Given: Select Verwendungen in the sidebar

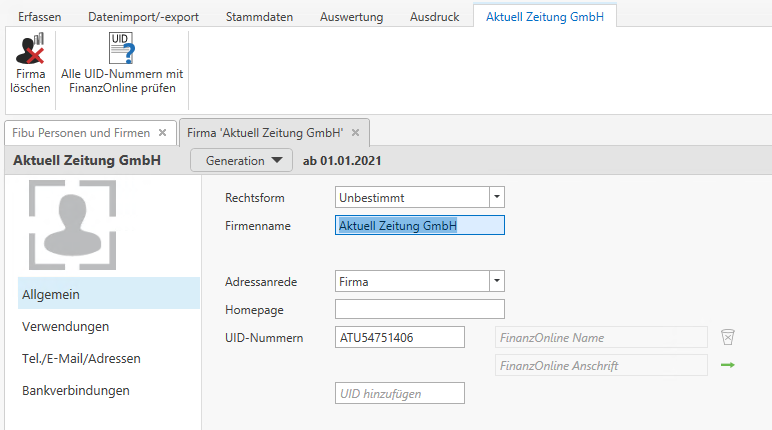Looking at the screenshot, I should pos(65,326).
